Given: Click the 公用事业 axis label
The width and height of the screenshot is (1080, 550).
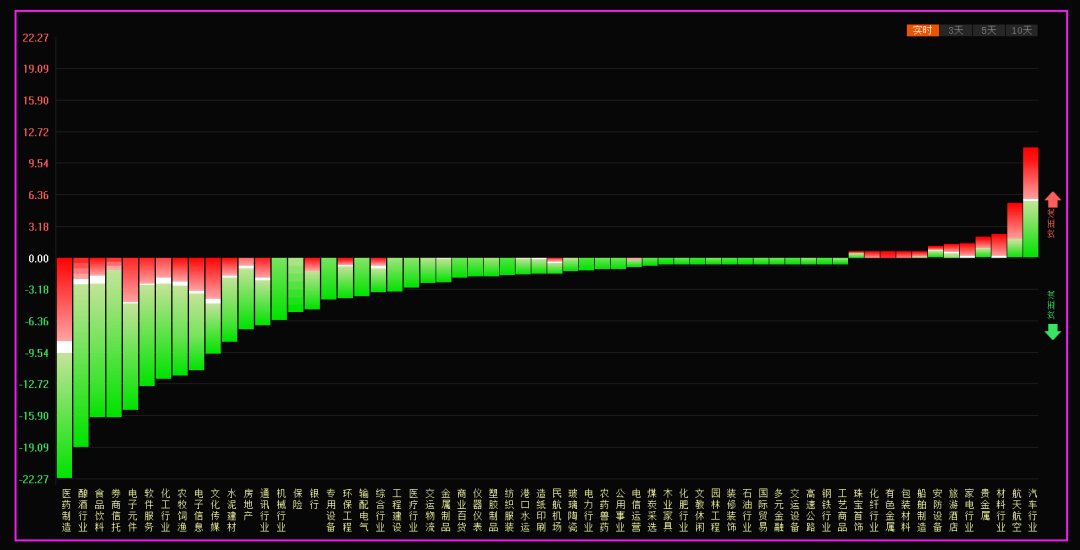Looking at the screenshot, I should [621, 510].
